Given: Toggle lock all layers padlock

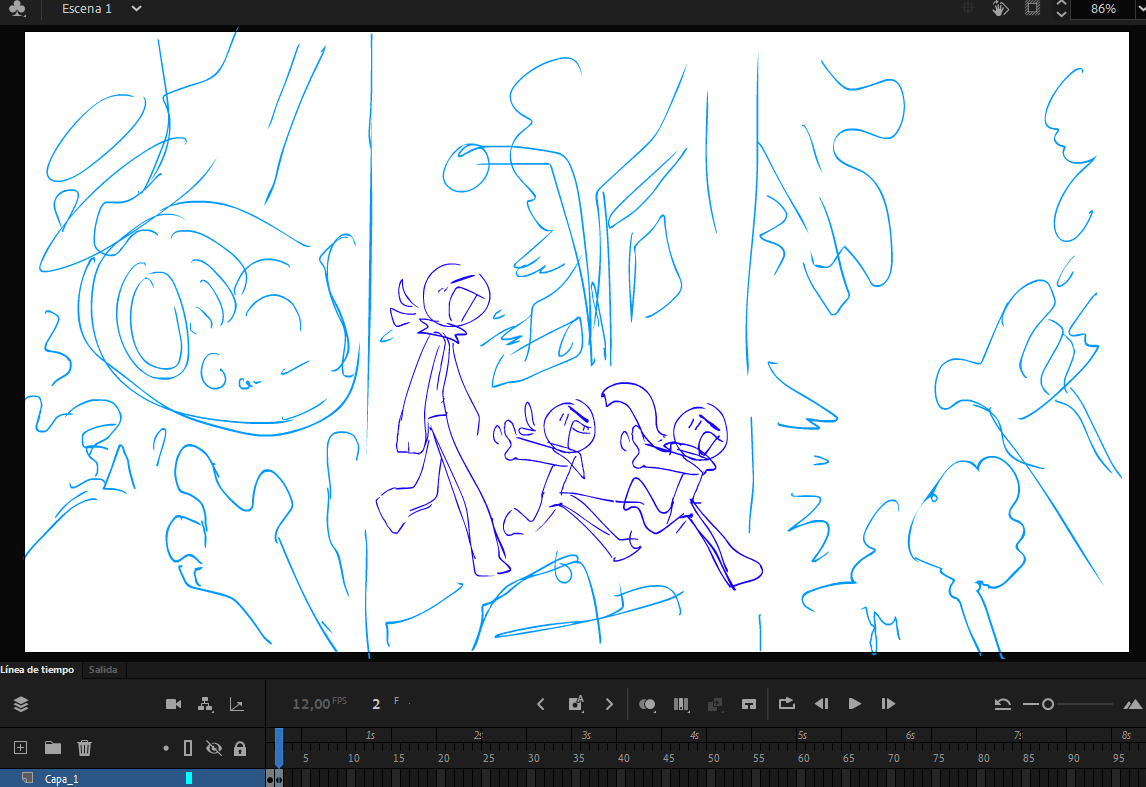Looking at the screenshot, I should (240, 748).
